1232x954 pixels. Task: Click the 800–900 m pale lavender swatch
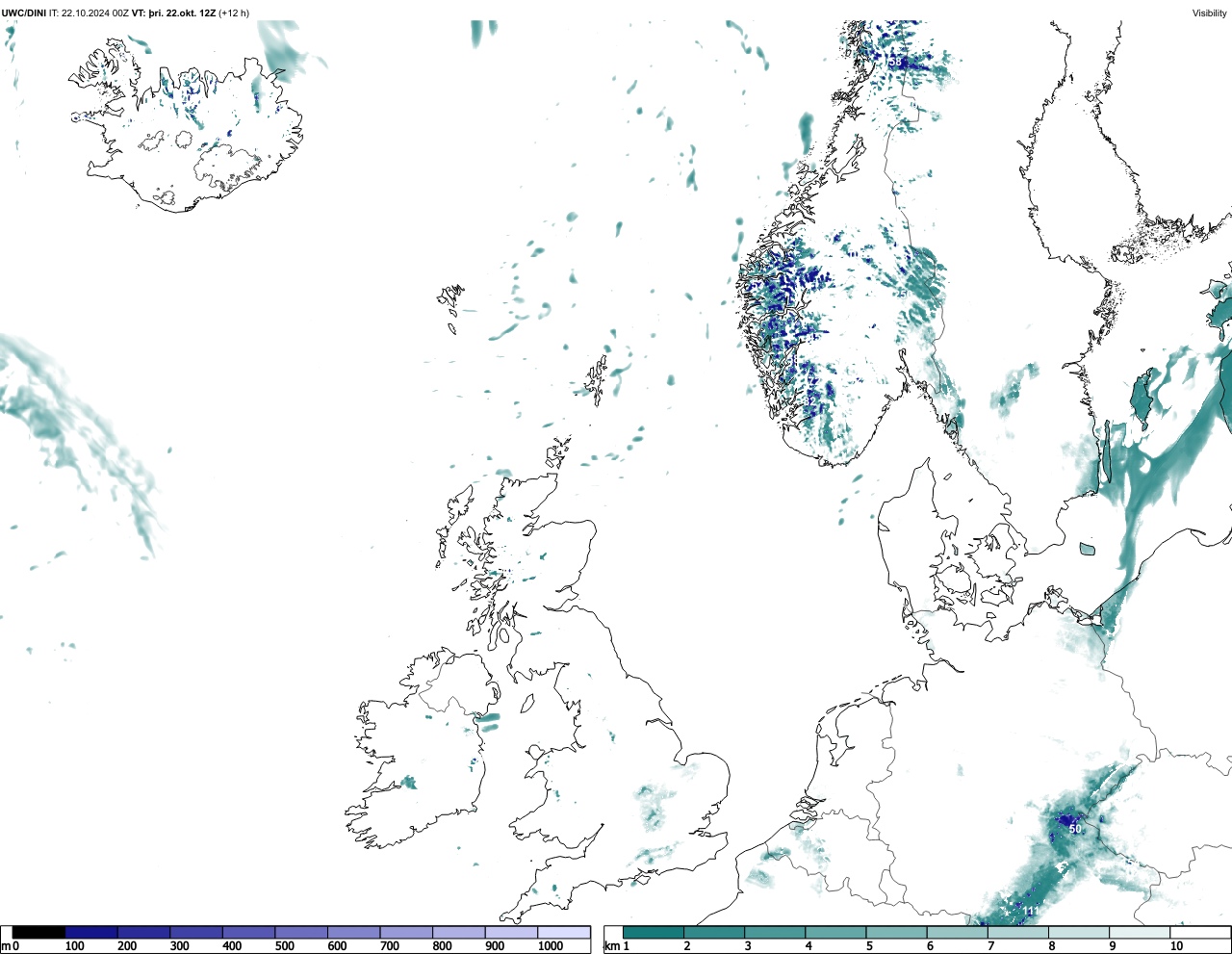point(458,932)
